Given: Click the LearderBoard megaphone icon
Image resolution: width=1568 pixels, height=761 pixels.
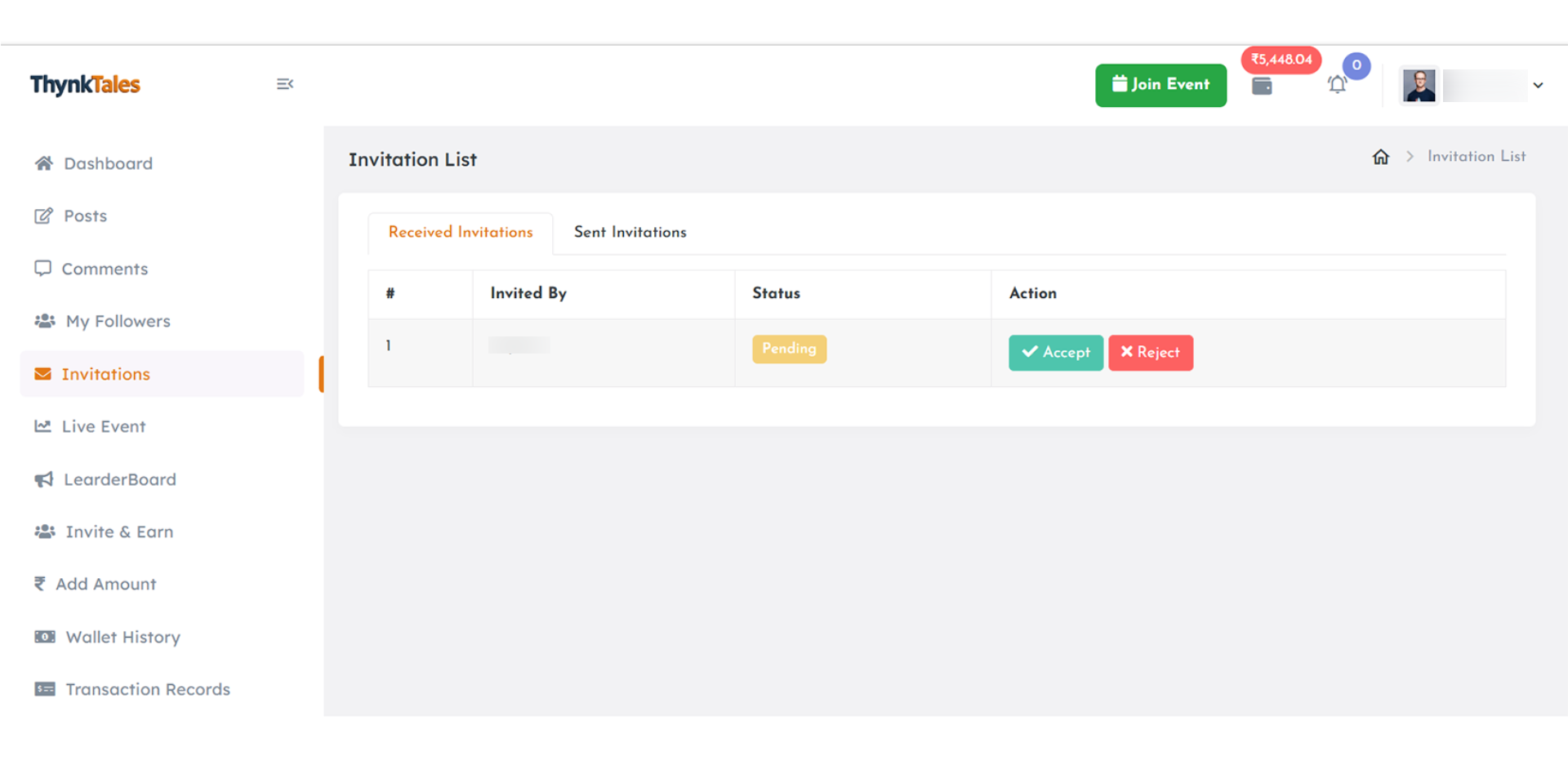Looking at the screenshot, I should 43,479.
